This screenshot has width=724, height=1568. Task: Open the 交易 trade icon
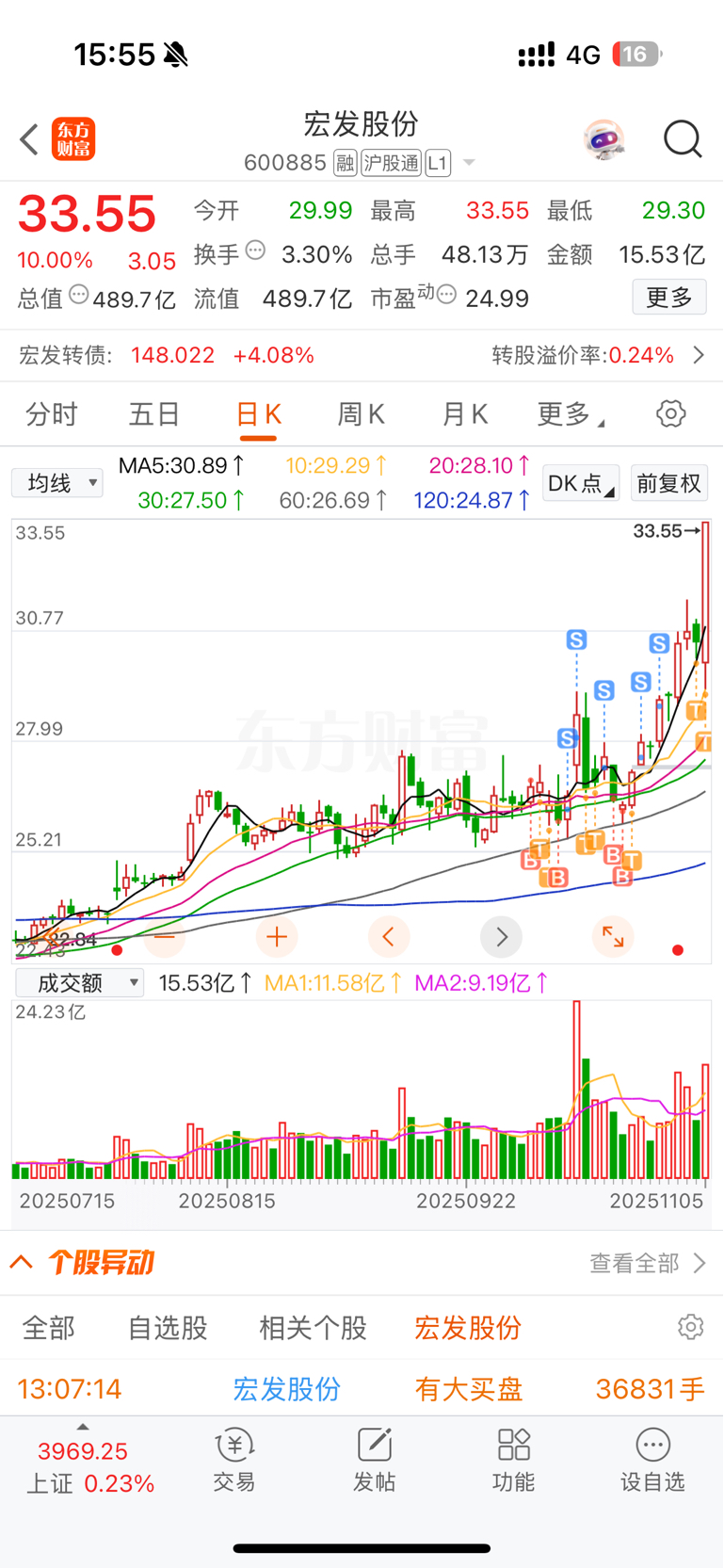[234, 1460]
